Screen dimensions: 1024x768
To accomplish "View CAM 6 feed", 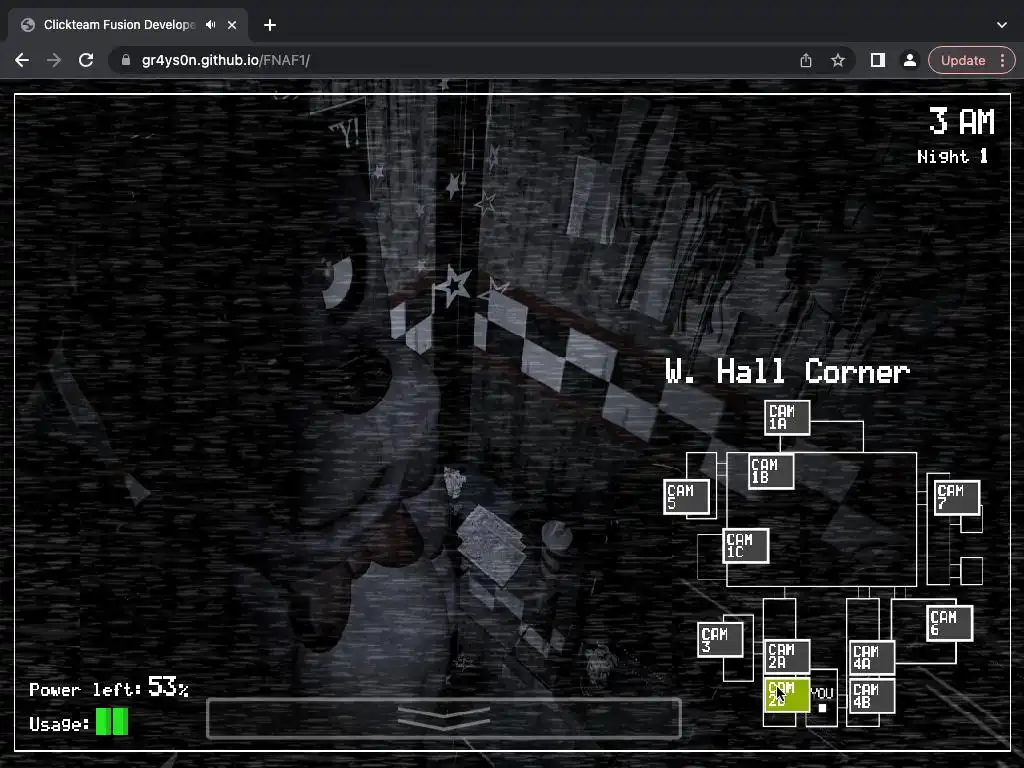I will 950,623.
